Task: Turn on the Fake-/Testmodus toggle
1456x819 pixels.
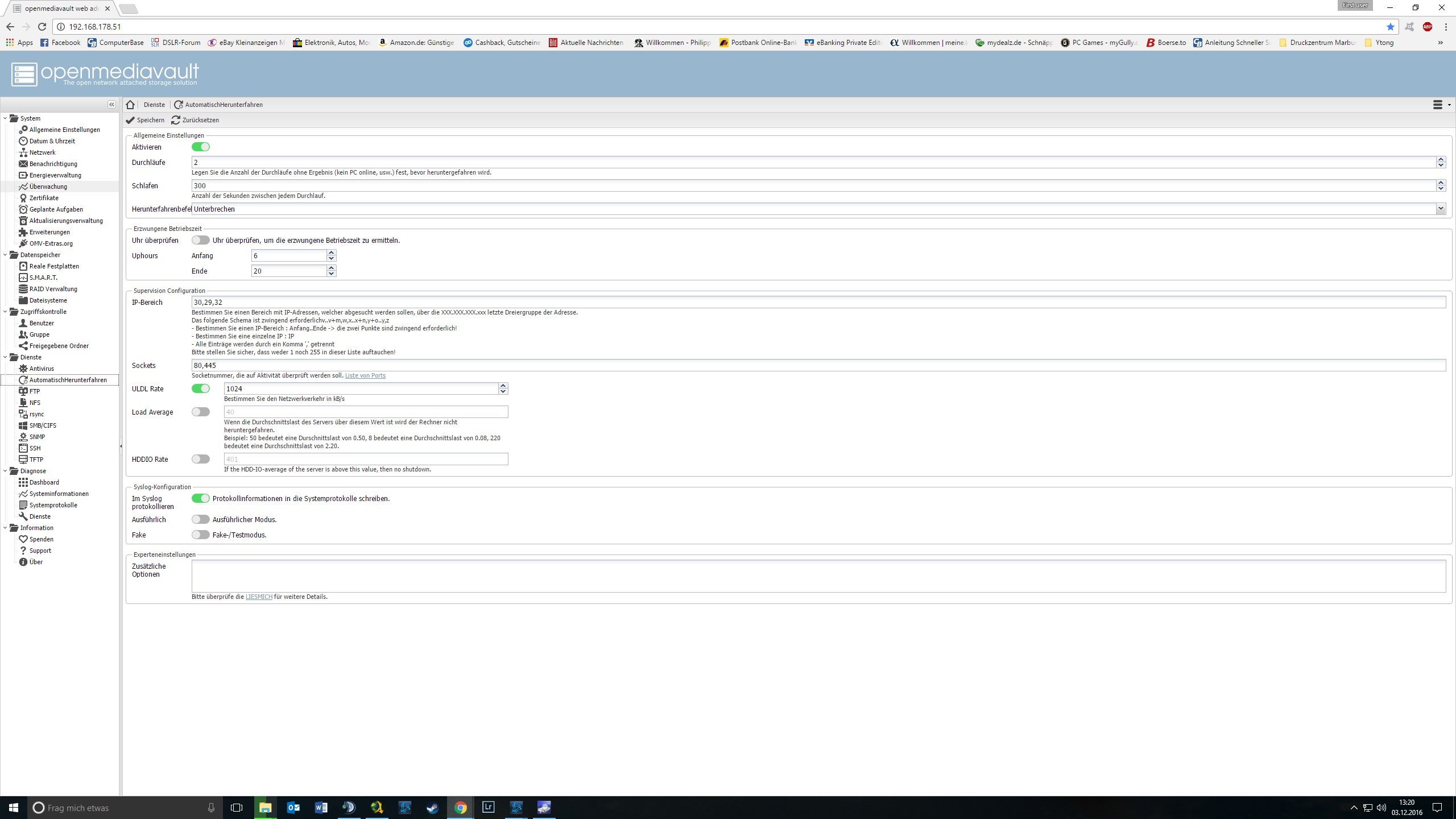Action: click(x=201, y=535)
